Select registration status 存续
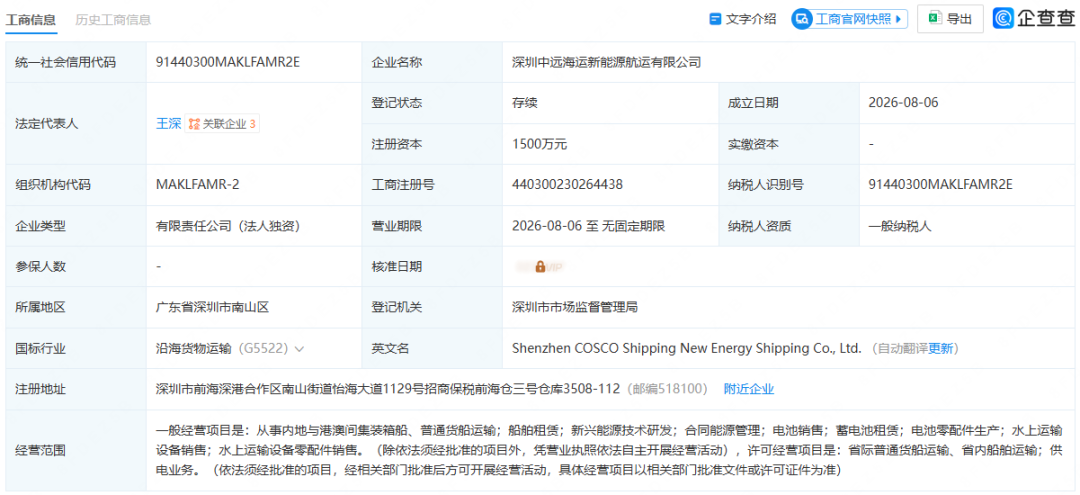This screenshot has width=1080, height=495. pos(524,103)
